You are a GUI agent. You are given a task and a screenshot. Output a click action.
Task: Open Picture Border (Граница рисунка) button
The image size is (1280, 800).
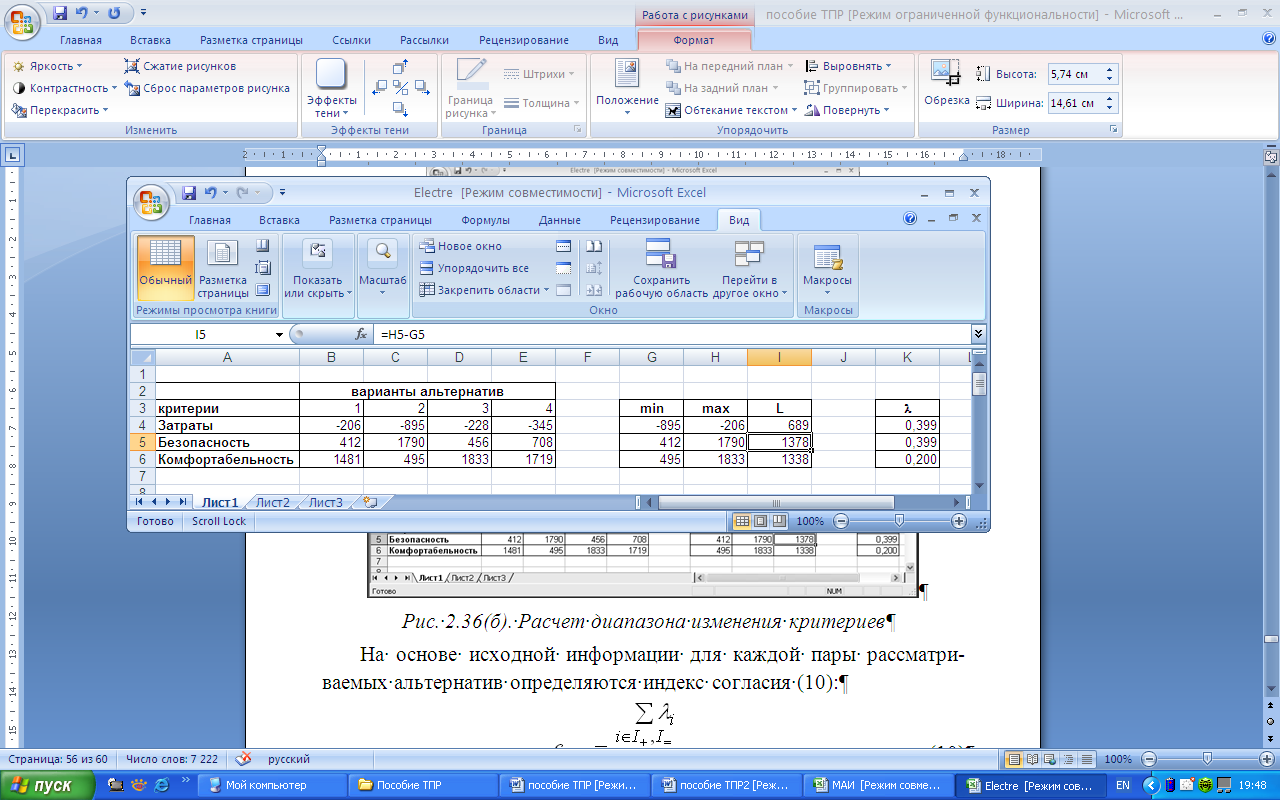pos(470,90)
